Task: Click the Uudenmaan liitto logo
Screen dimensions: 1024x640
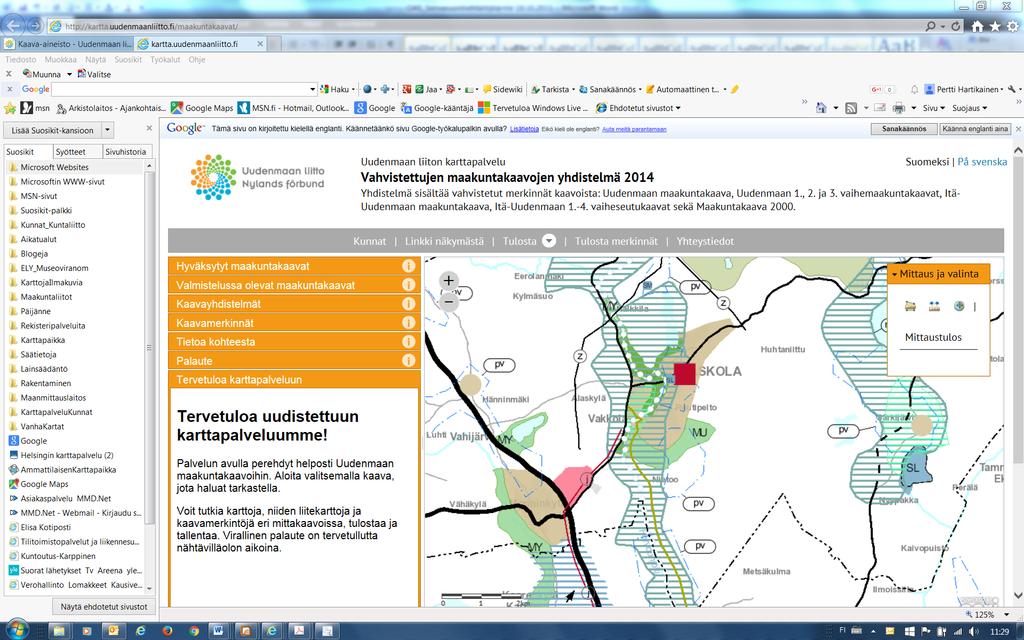Action: 258,177
